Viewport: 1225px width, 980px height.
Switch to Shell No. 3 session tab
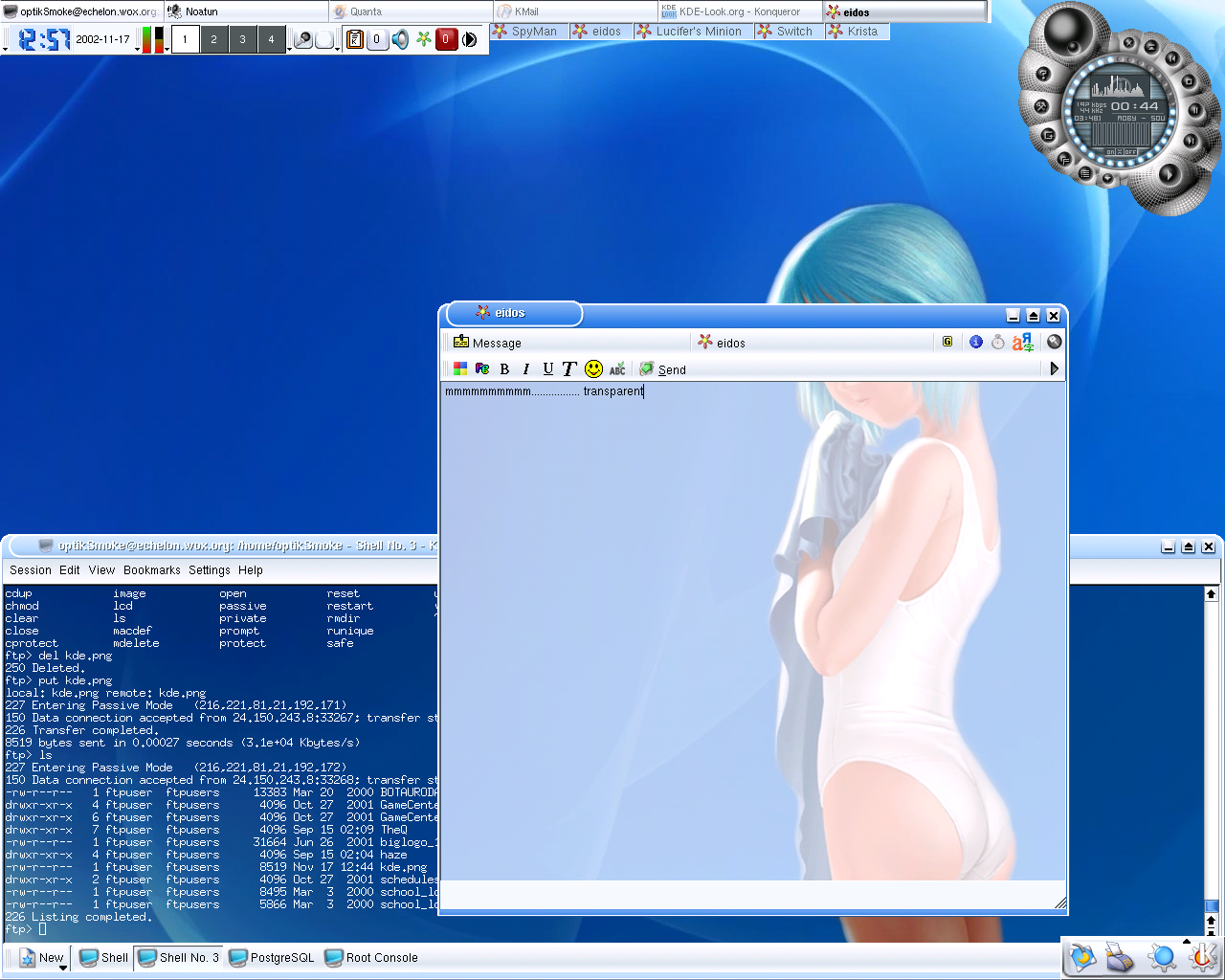click(178, 957)
